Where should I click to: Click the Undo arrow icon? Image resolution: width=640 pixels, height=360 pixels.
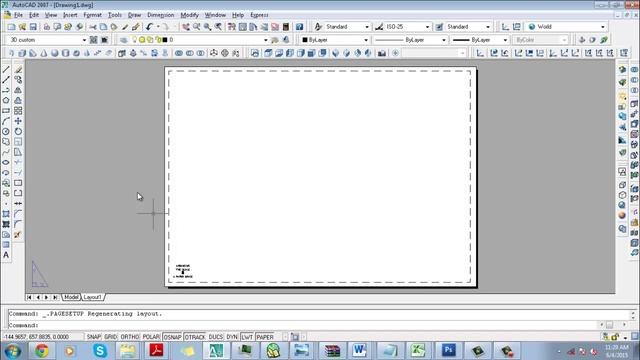(x=149, y=27)
